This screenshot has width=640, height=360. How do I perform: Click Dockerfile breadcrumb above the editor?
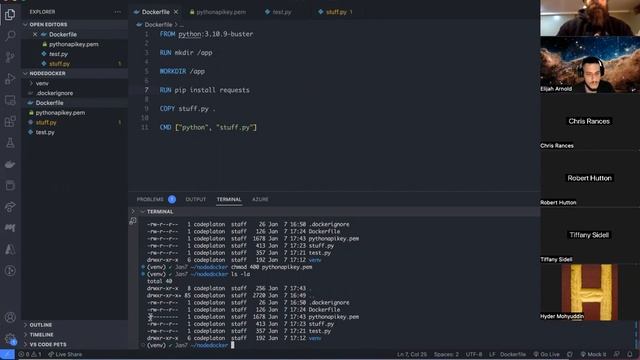pos(158,24)
